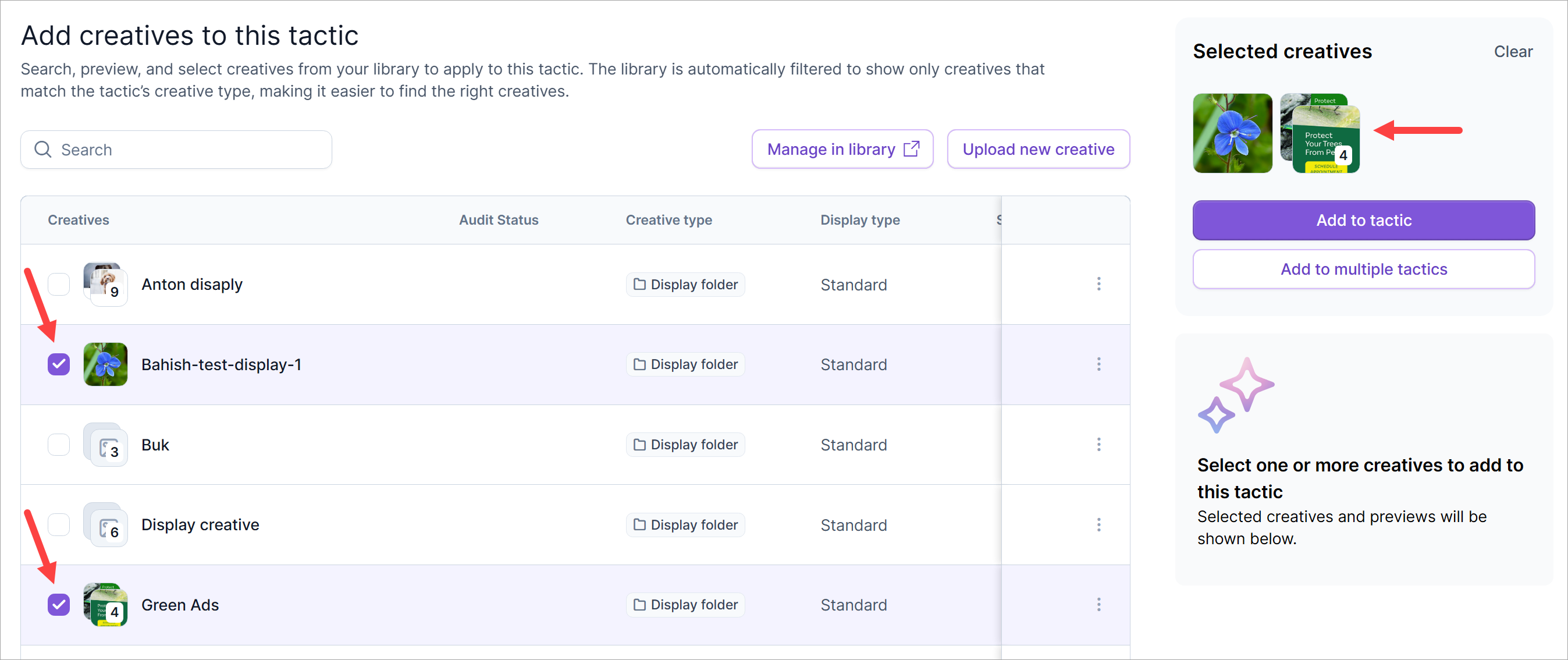Select the Buk creative checkbox
This screenshot has width=1568, height=660.
click(58, 445)
